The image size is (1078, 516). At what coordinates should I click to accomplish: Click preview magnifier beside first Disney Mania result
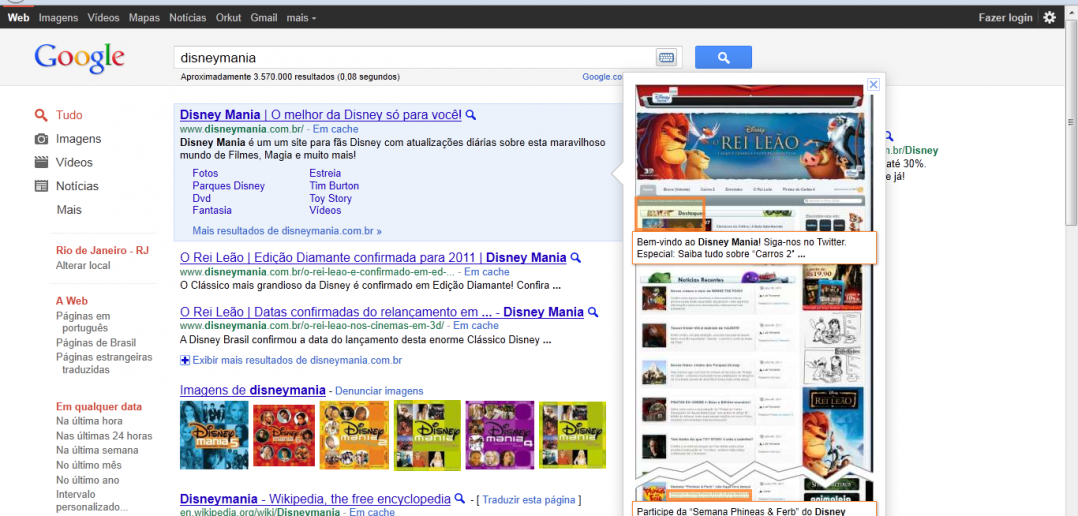pos(471,115)
